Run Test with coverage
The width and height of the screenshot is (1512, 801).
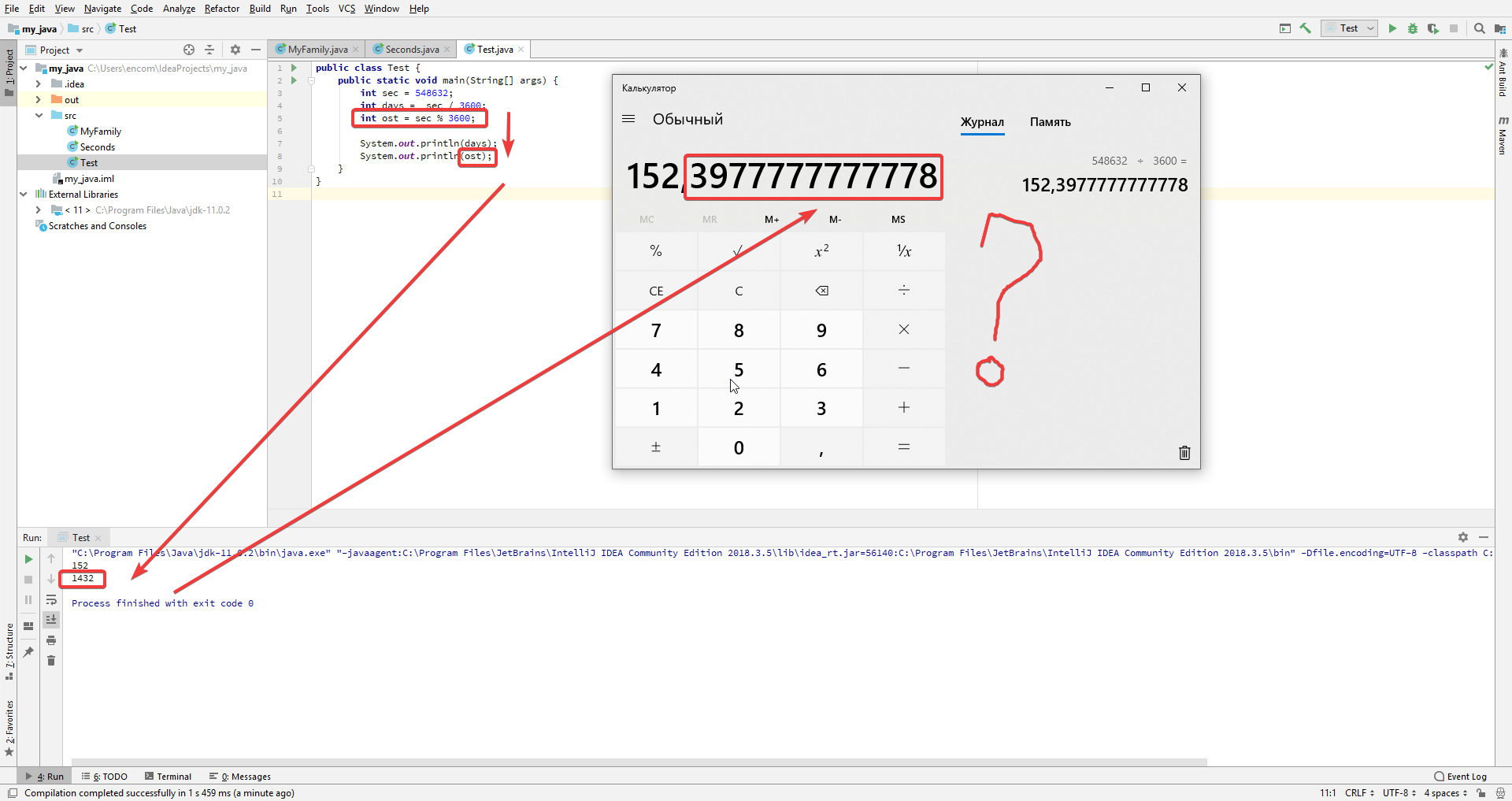1433,28
